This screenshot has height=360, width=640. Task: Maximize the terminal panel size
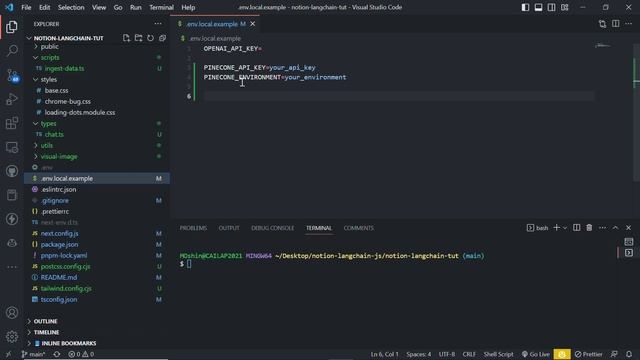coord(615,228)
